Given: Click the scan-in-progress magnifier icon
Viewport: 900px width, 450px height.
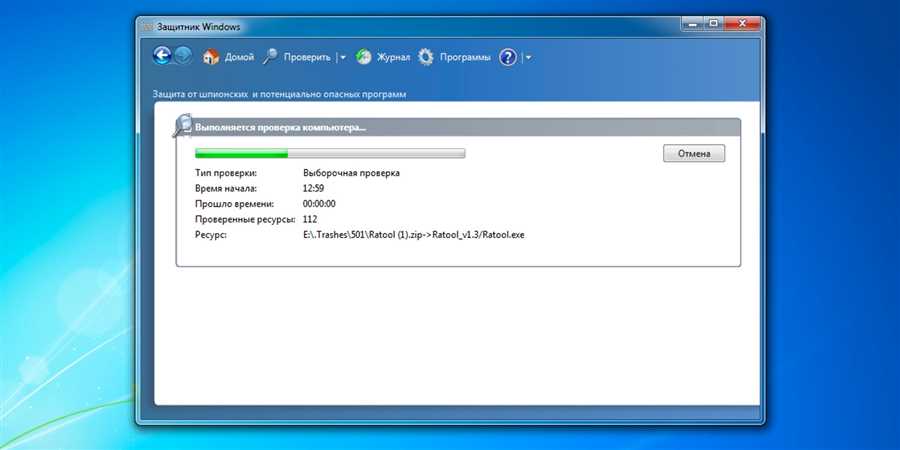Looking at the screenshot, I should click(183, 126).
